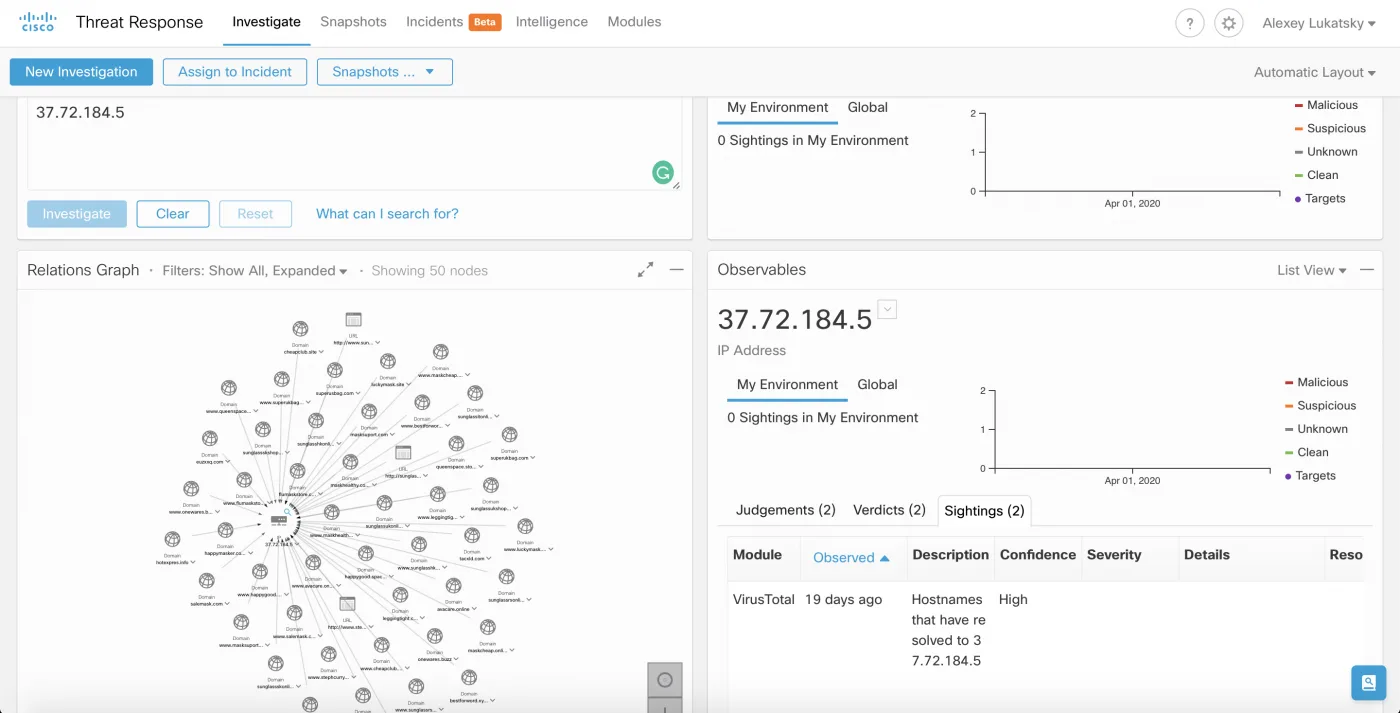Image resolution: width=1400 pixels, height=713 pixels.
Task: Open the List View dropdown in Observables
Action: pos(1312,270)
